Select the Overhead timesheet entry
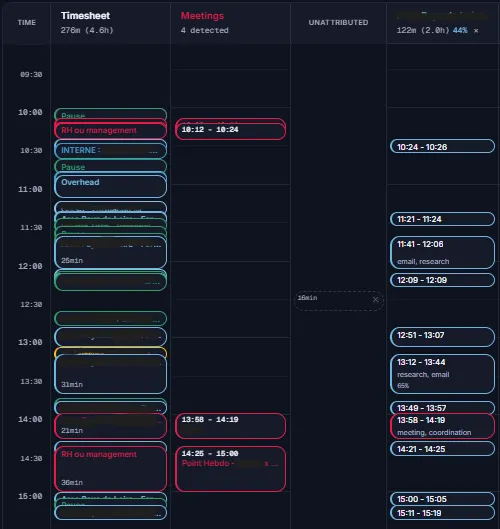 (x=110, y=186)
